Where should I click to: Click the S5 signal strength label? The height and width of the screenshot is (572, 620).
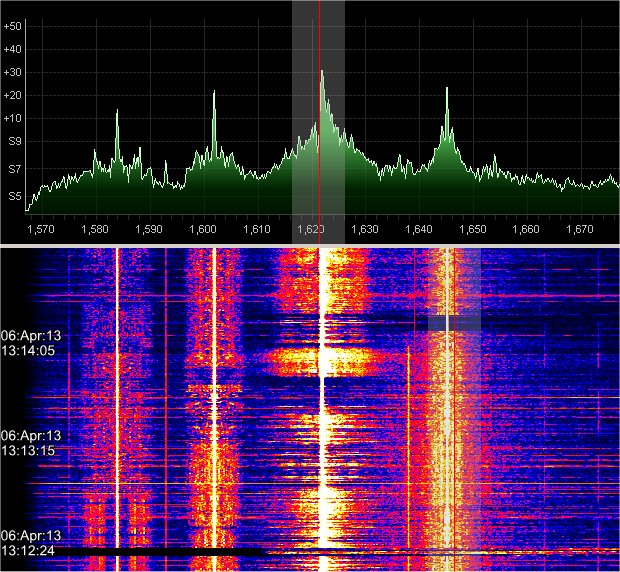(12, 196)
